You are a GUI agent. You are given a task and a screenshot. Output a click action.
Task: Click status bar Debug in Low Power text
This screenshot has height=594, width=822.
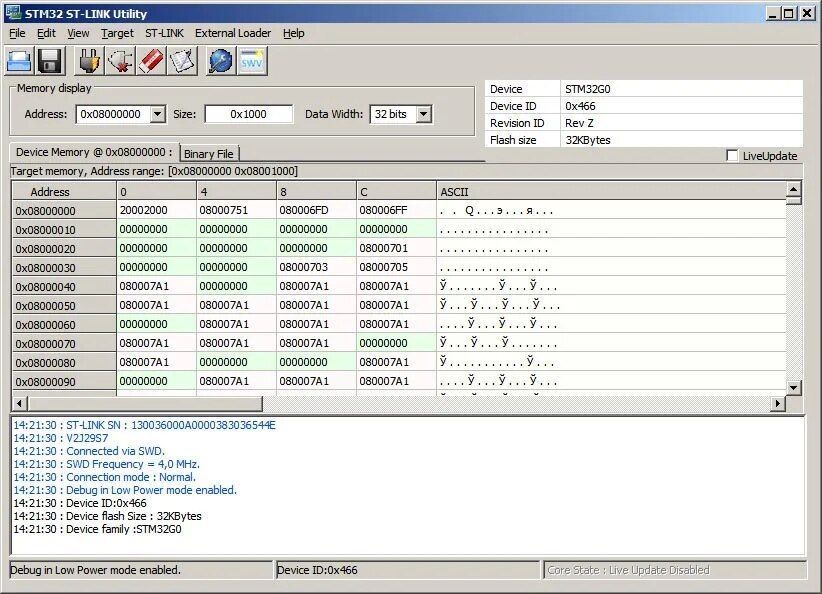click(x=95, y=570)
